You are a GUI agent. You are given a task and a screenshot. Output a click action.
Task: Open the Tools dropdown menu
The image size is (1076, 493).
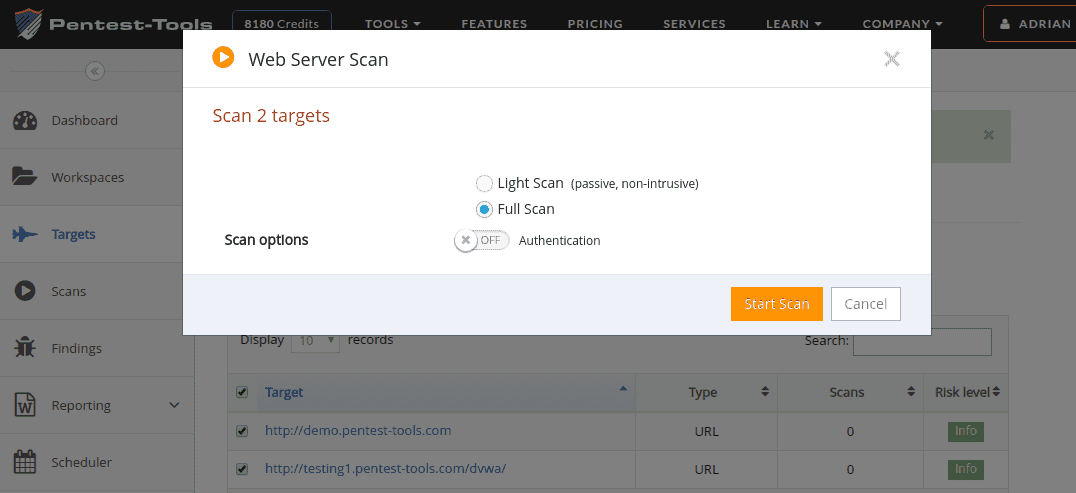pos(392,24)
